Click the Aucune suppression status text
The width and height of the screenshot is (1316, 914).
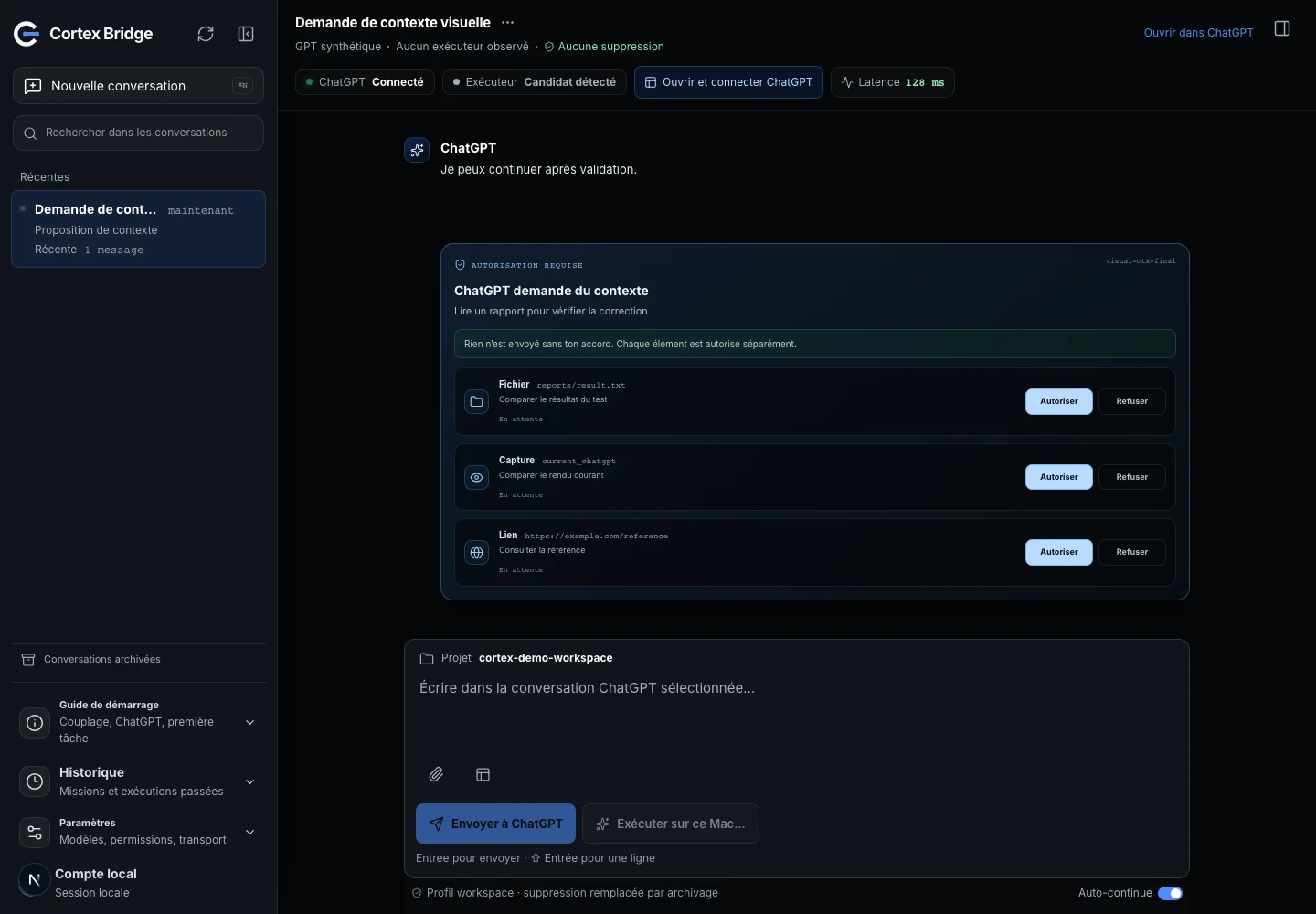(x=604, y=47)
